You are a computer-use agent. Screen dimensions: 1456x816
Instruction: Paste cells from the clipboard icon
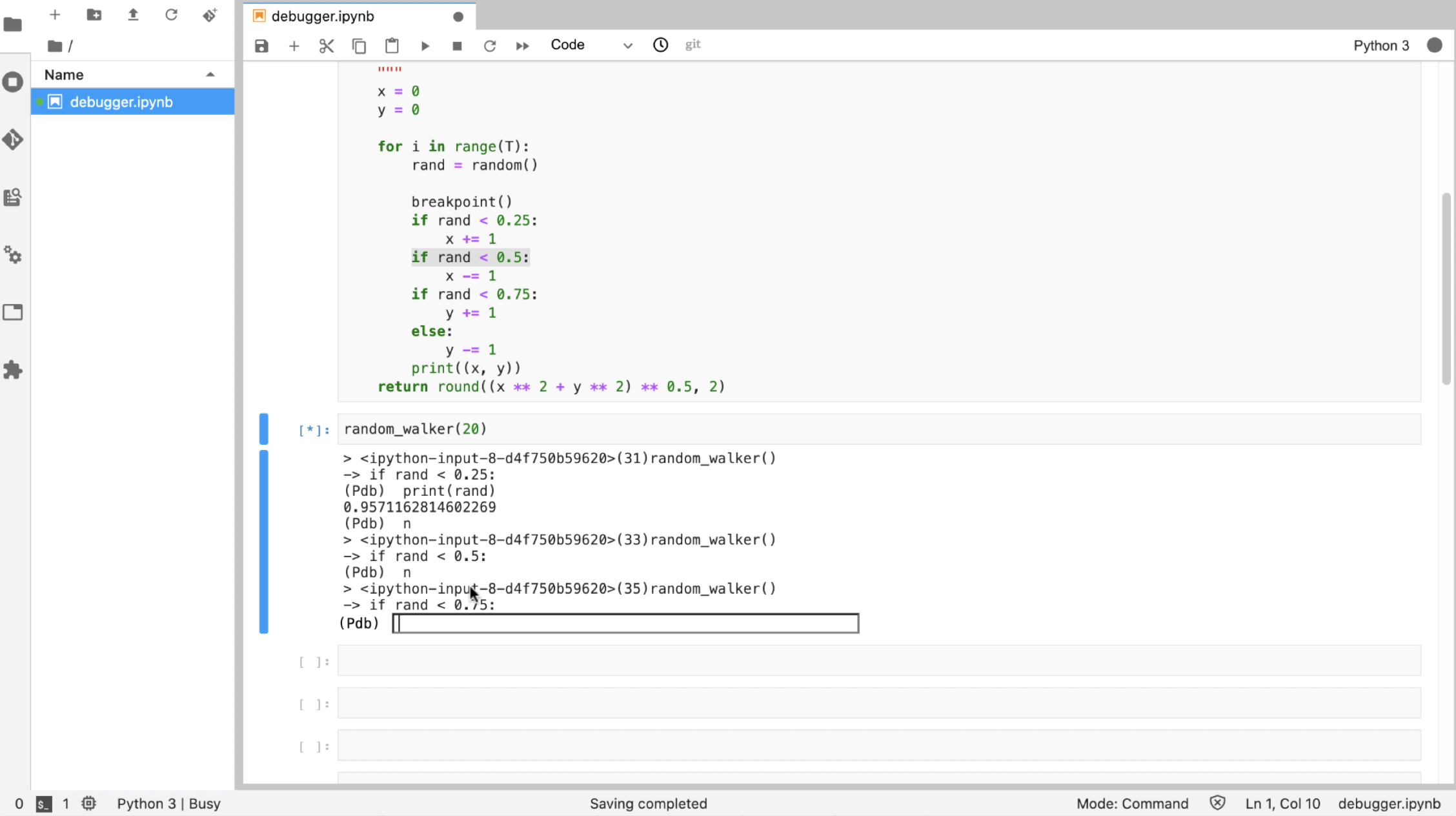point(392,46)
